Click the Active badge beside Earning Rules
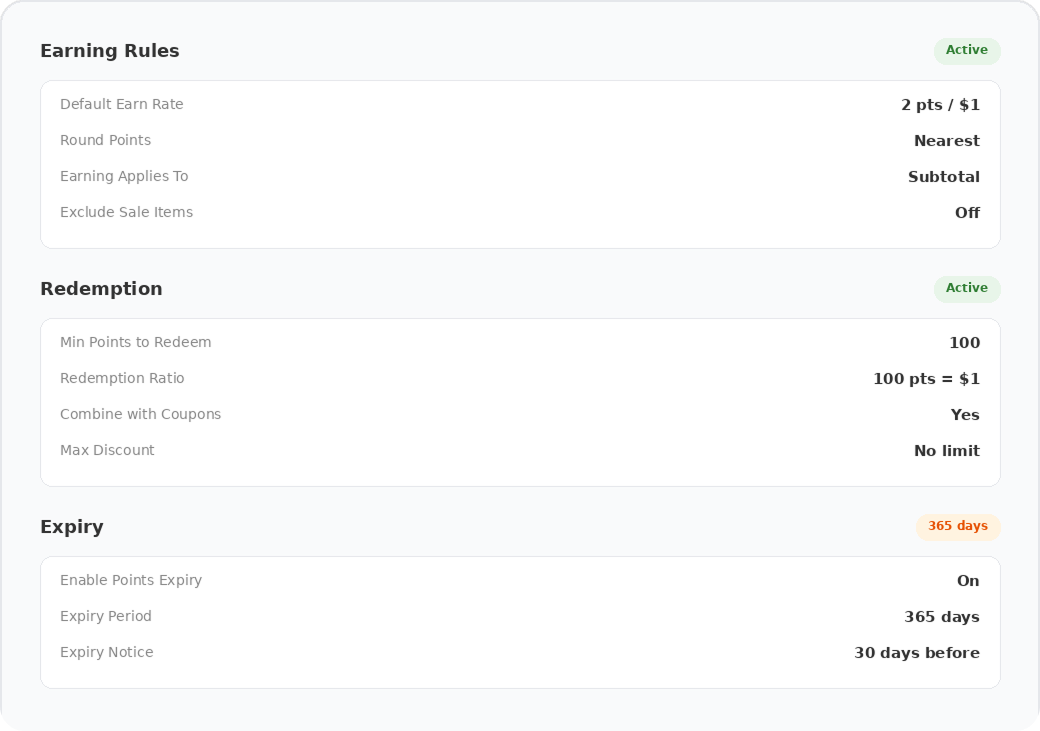Image resolution: width=1040 pixels, height=731 pixels. 966,51
